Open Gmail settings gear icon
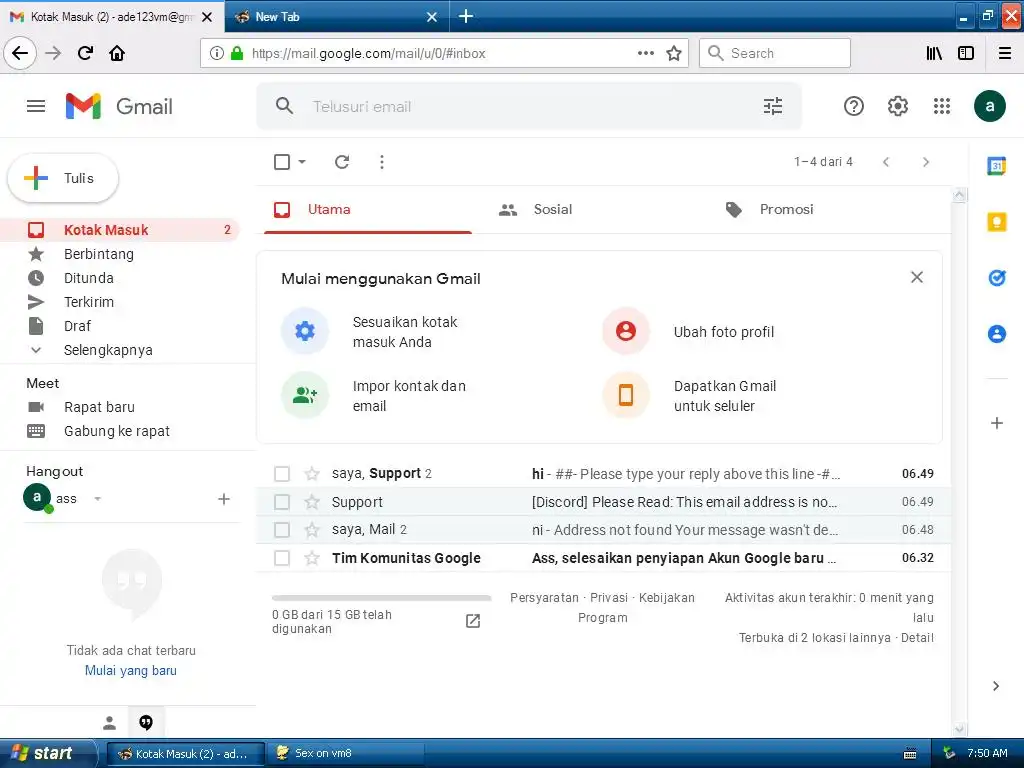 click(897, 106)
